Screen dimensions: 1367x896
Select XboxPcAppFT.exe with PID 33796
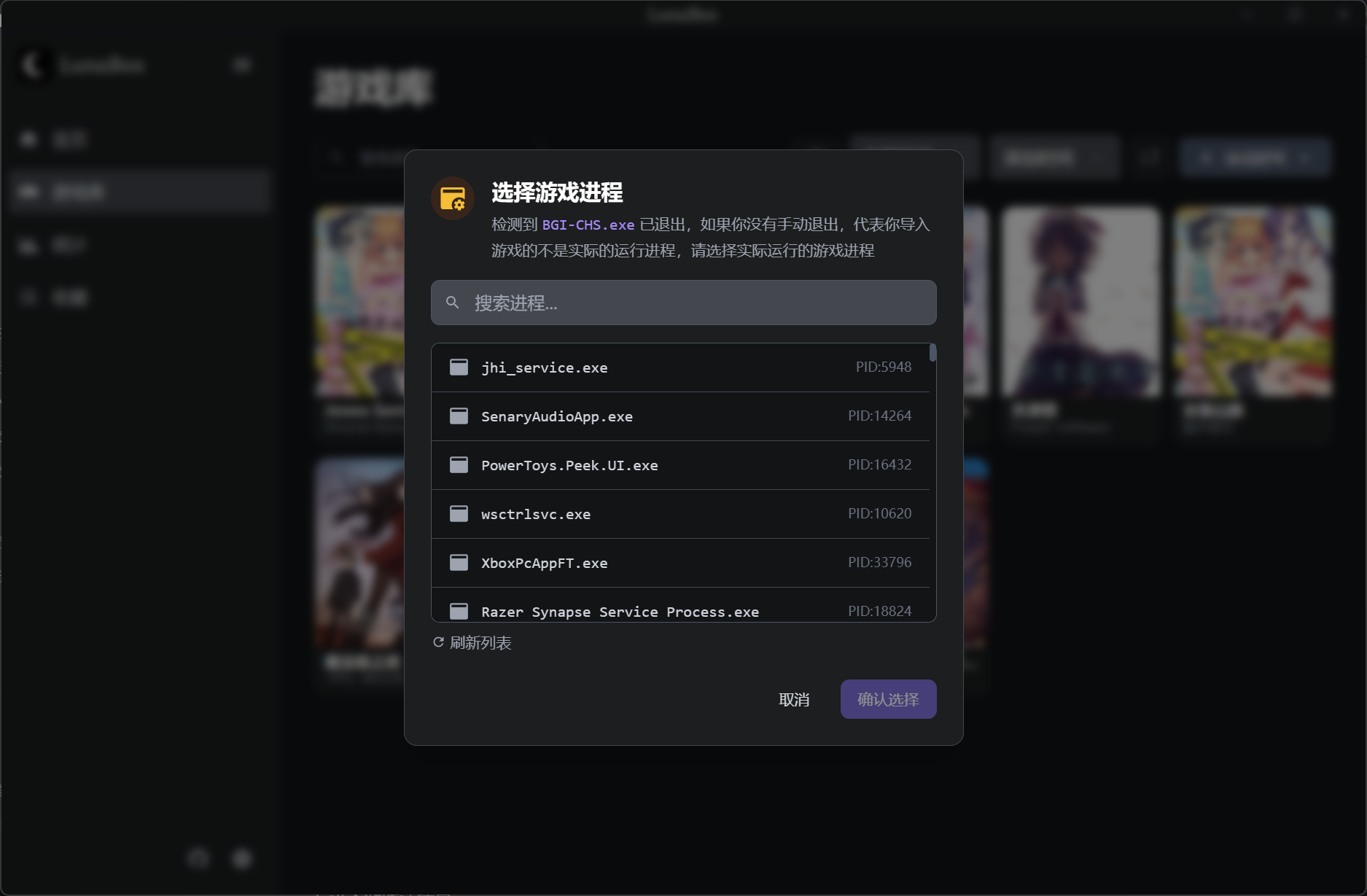pos(680,563)
